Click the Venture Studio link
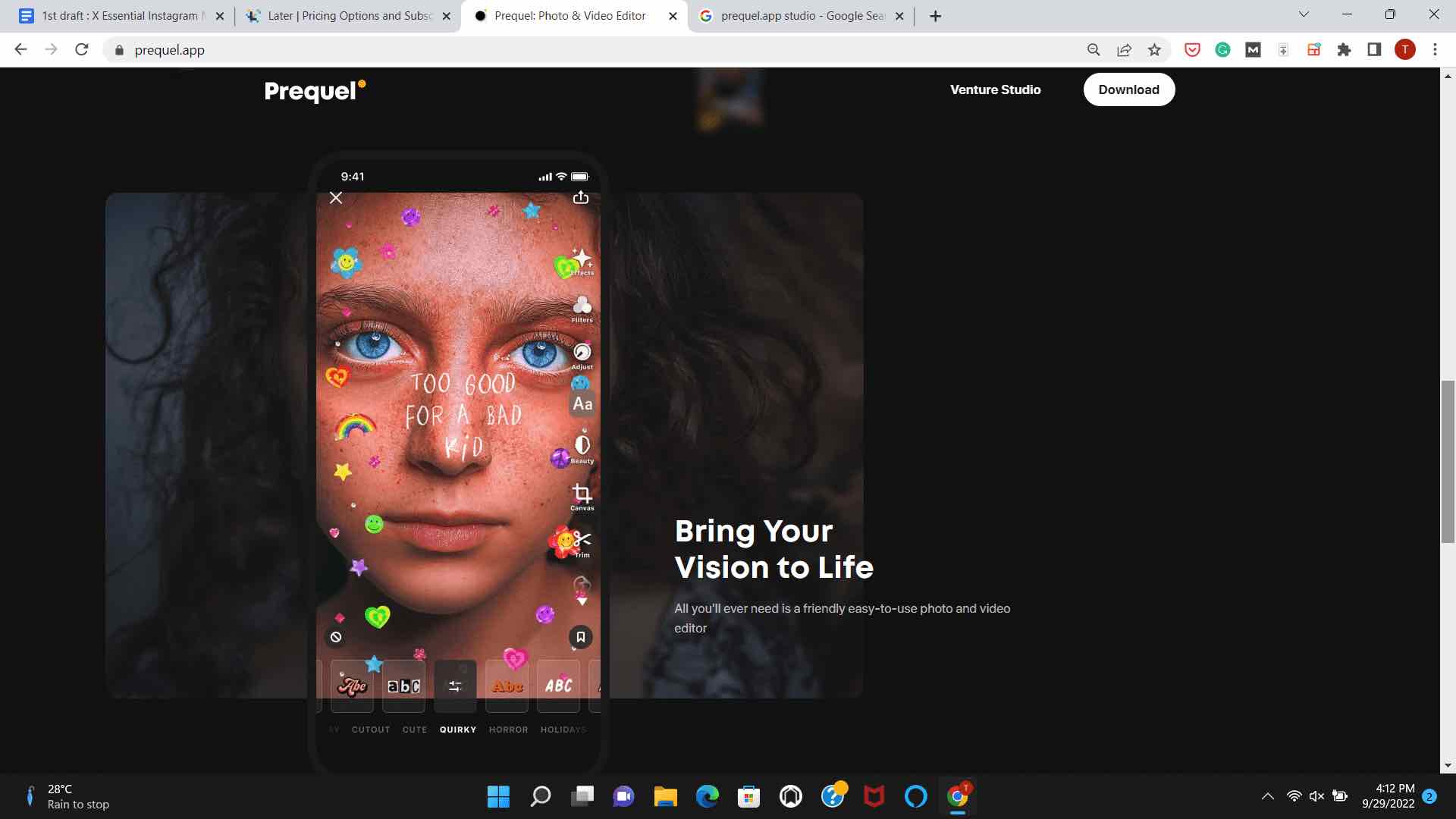Image resolution: width=1456 pixels, height=819 pixels. click(994, 89)
